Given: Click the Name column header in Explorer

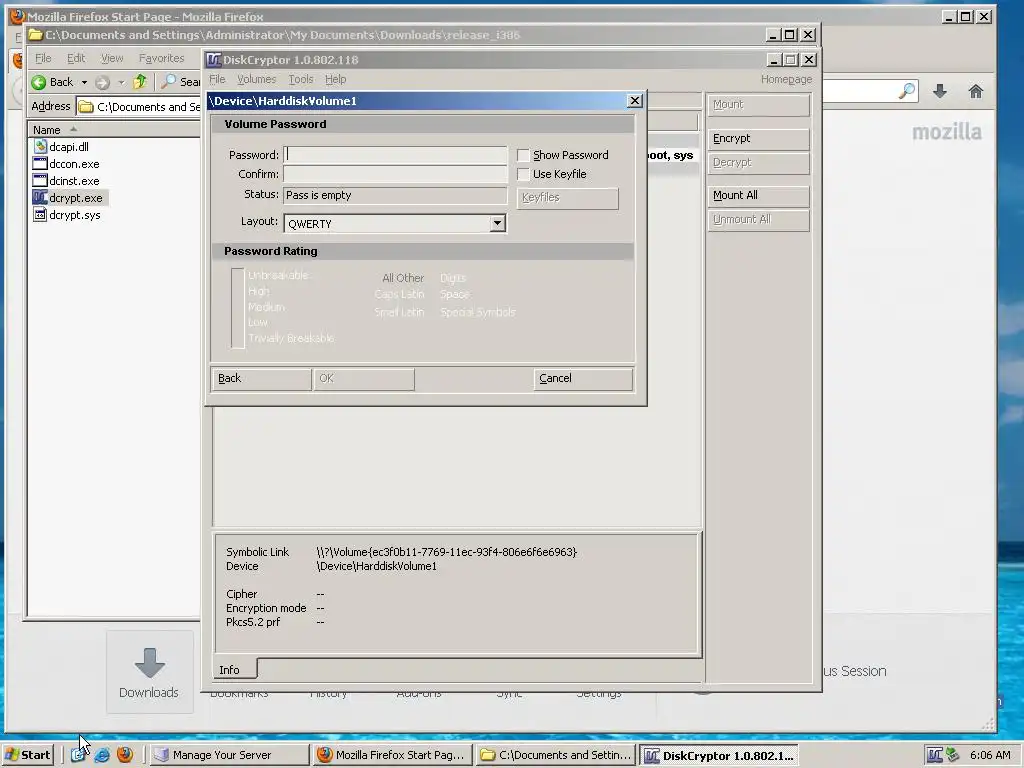Looking at the screenshot, I should pos(114,129).
